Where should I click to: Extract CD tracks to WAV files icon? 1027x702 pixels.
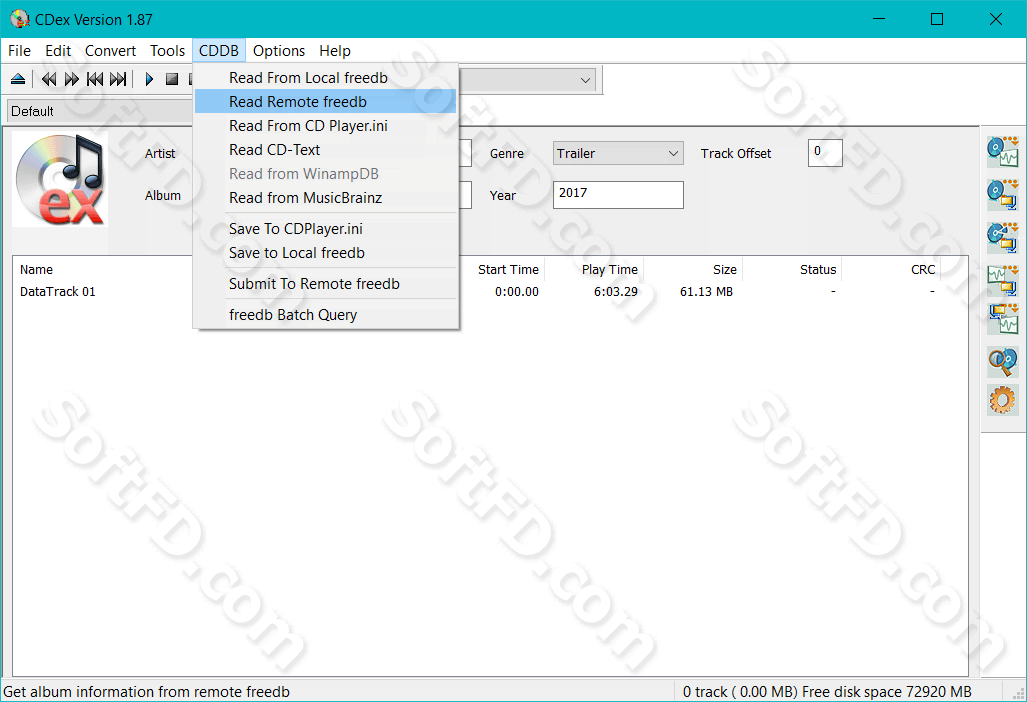click(x=1003, y=151)
